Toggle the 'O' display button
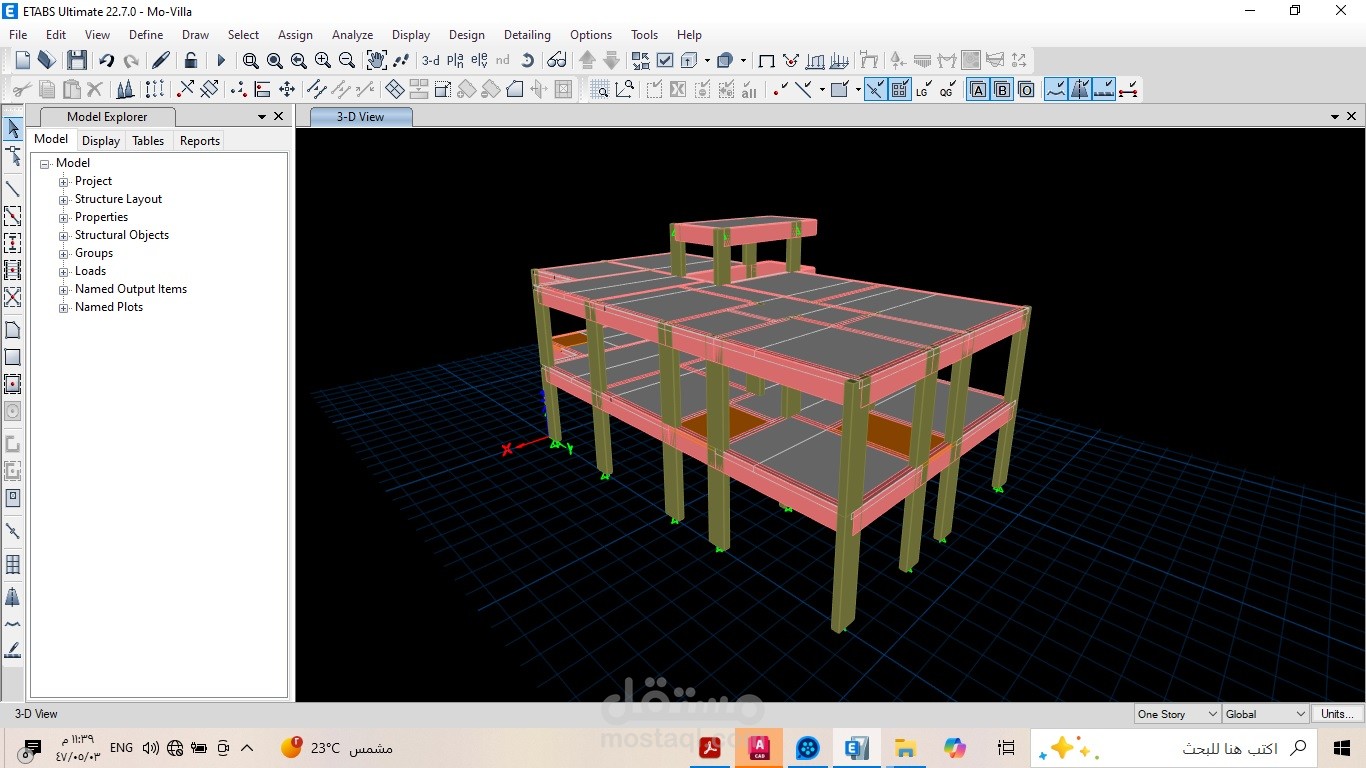 click(1026, 90)
